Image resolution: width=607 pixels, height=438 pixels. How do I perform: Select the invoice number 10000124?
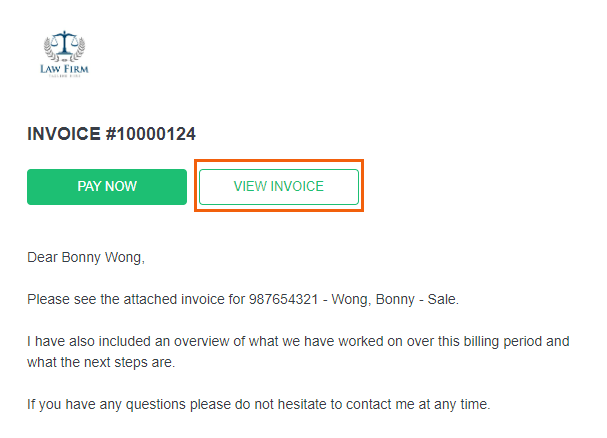point(156,134)
